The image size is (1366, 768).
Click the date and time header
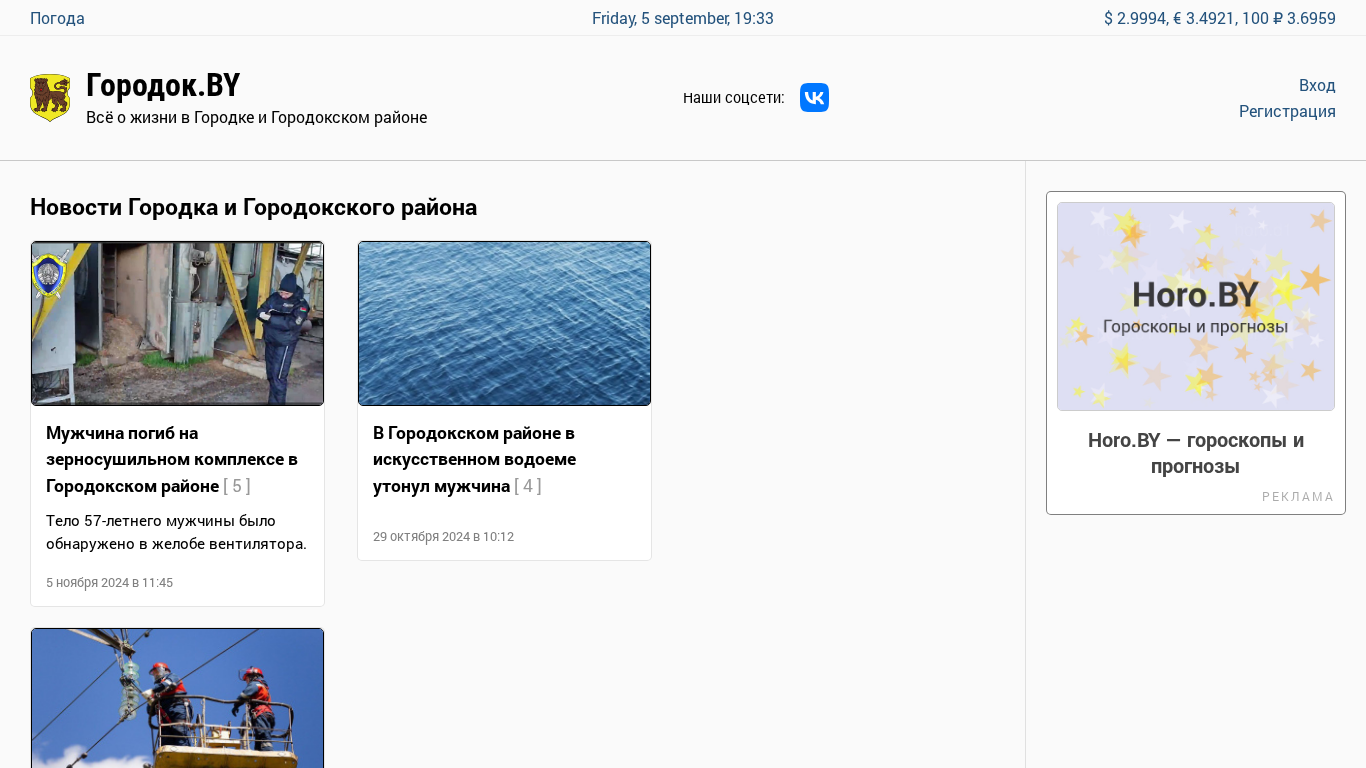coord(683,18)
